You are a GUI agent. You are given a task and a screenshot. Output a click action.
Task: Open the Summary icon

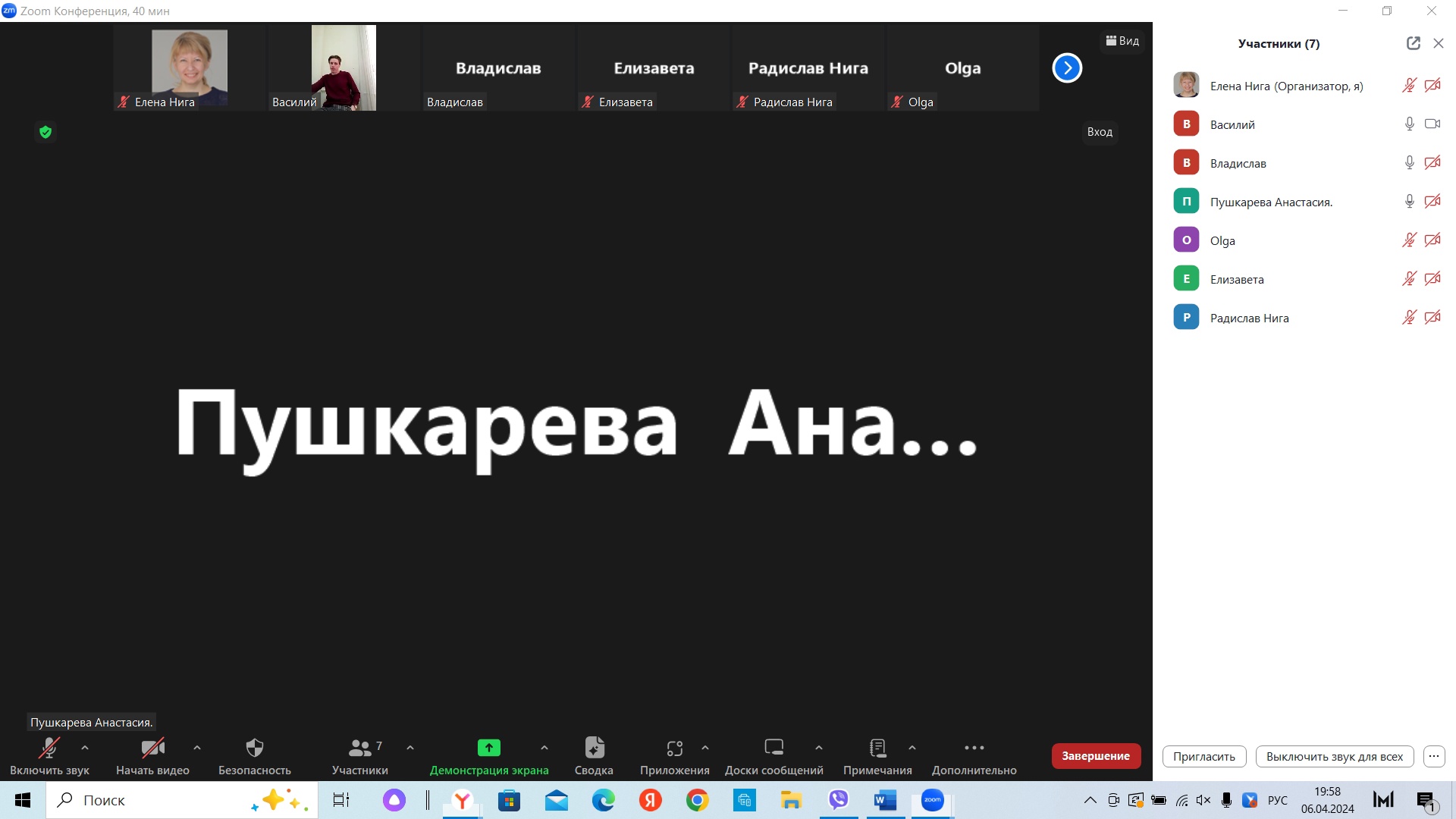pos(594,748)
